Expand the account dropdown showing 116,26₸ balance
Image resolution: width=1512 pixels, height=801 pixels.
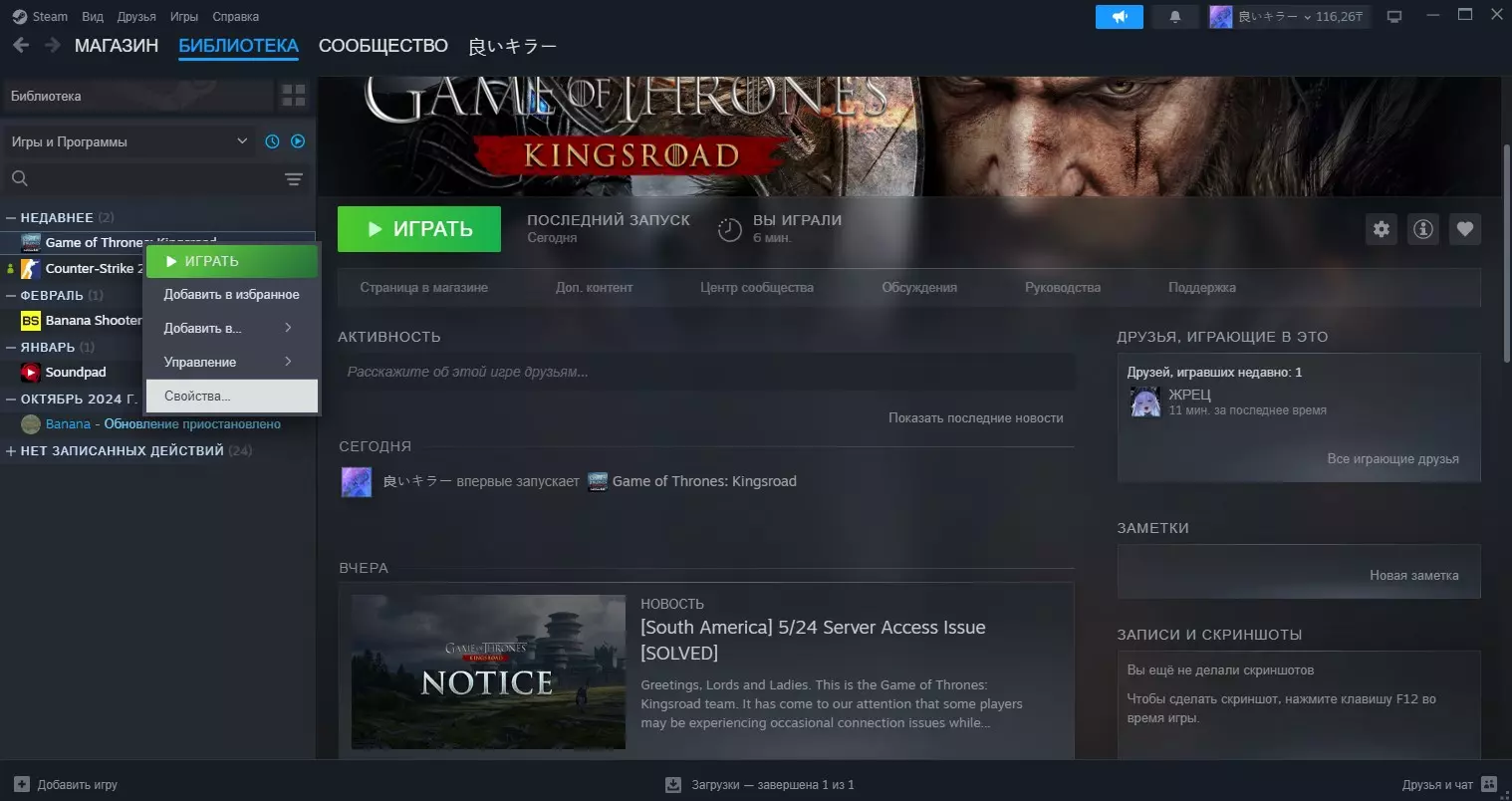pos(1288,17)
